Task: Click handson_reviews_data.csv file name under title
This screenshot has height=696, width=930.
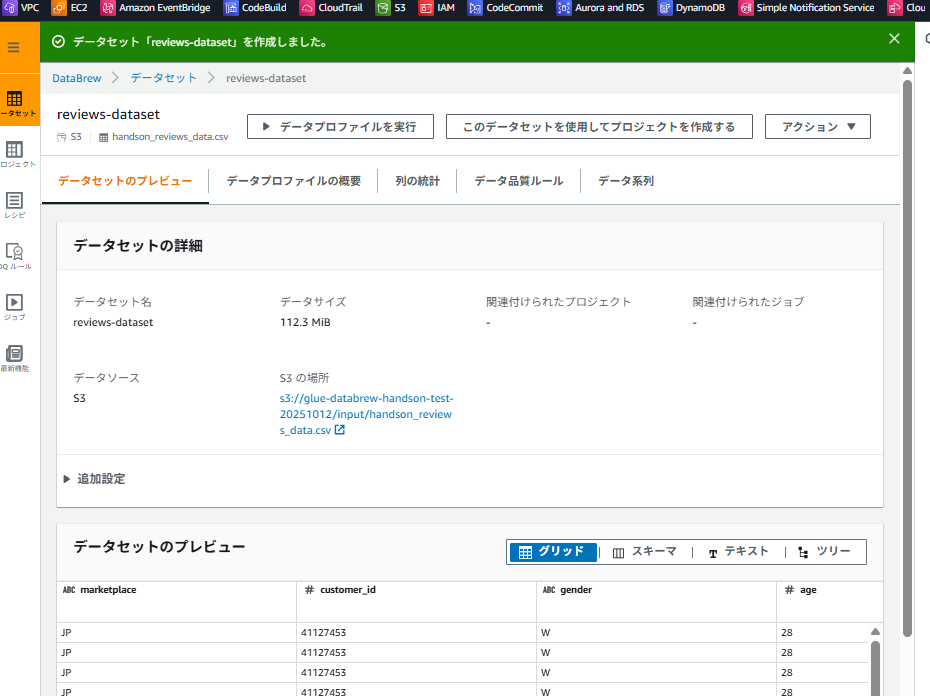Action: [170, 137]
